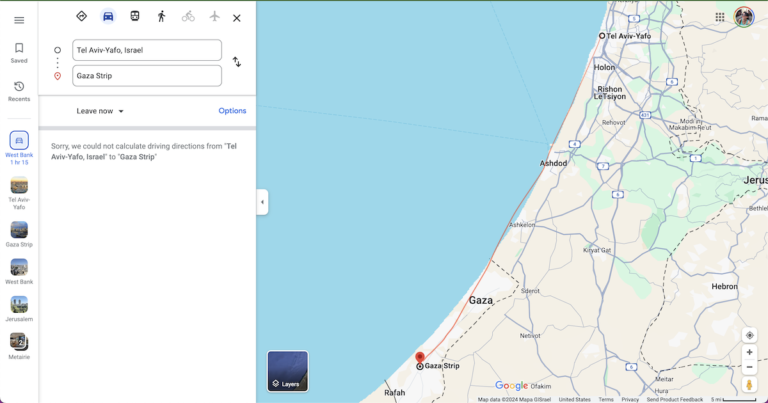Click Sderot label on map

(530, 291)
